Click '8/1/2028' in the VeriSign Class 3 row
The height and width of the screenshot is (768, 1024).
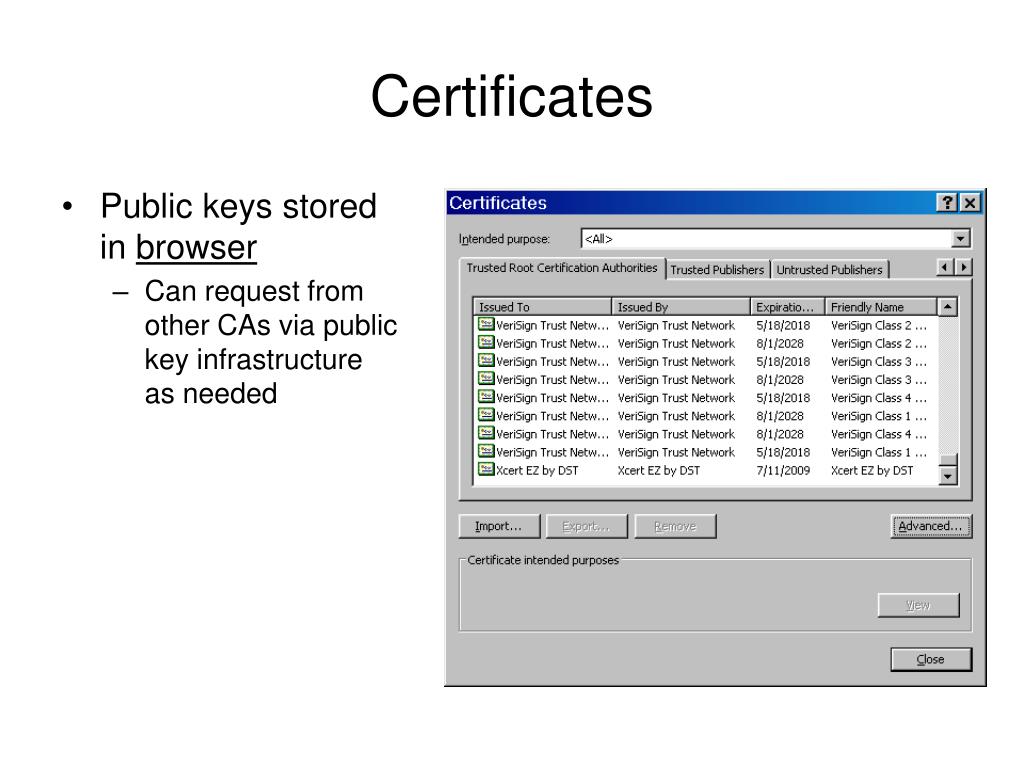(780, 379)
